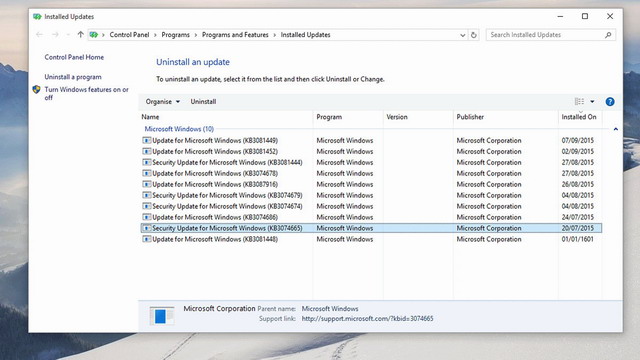Select Update for Microsoft Windows (KB3074678)
Screen dimensions: 640x360
click(x=215, y=173)
